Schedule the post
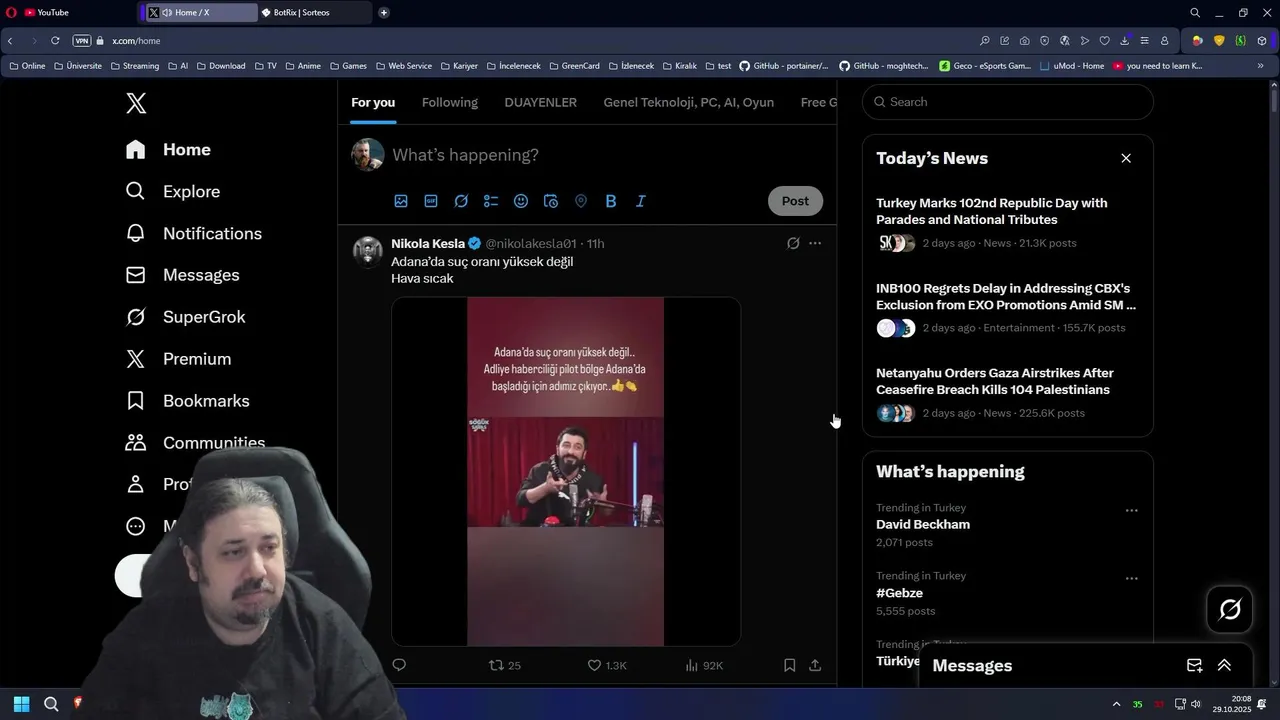Viewport: 1280px width, 720px height. [x=551, y=201]
